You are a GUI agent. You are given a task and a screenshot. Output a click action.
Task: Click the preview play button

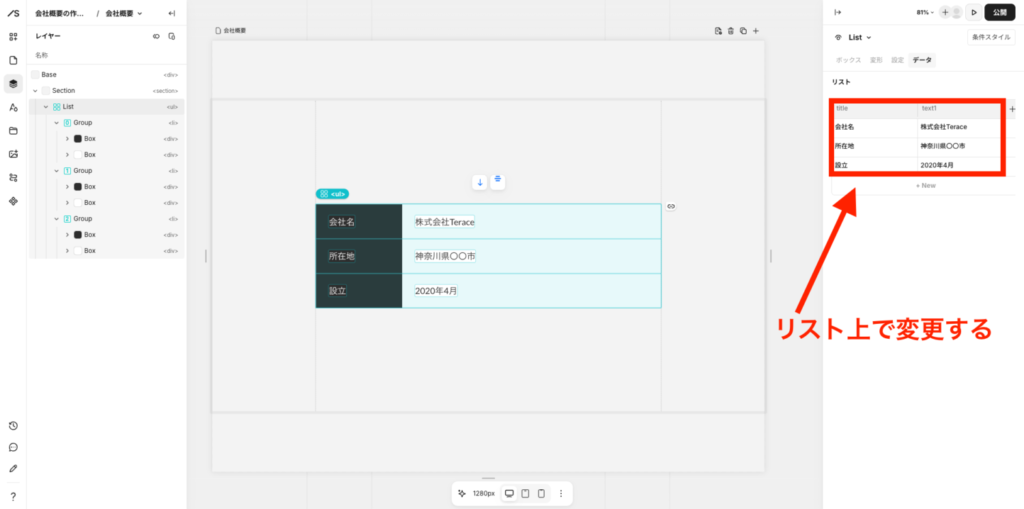972,12
